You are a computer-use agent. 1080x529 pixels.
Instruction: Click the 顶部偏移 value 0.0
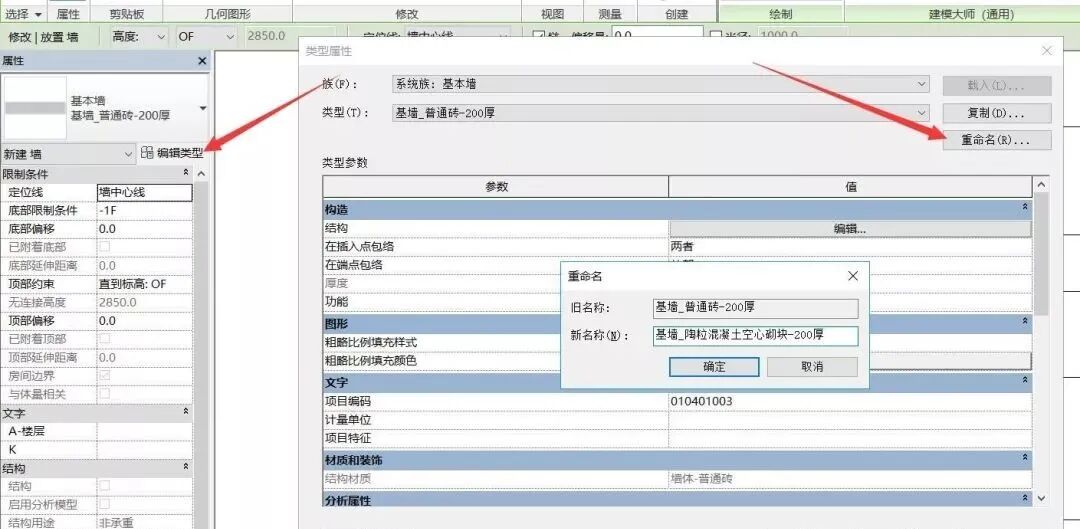[145, 321]
